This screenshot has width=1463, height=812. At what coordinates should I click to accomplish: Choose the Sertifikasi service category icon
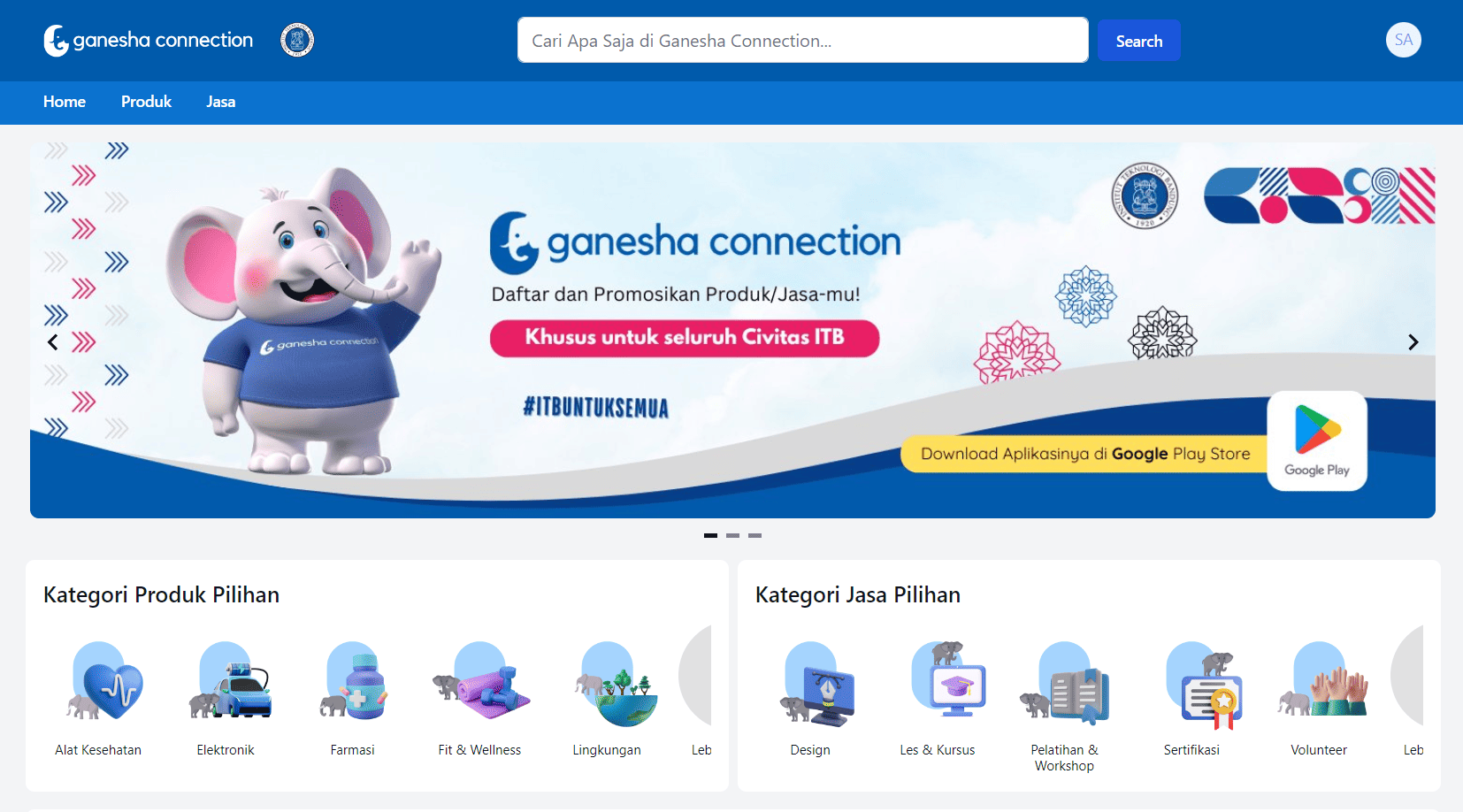coord(1203,685)
